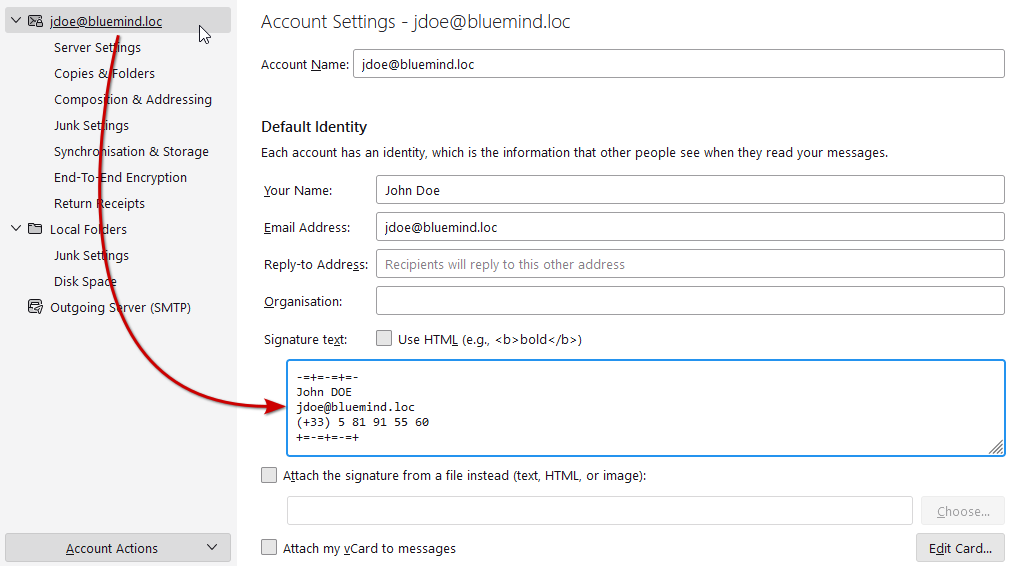1013x566 pixels.
Task: Check Attach the signature from a file
Action: pos(269,476)
